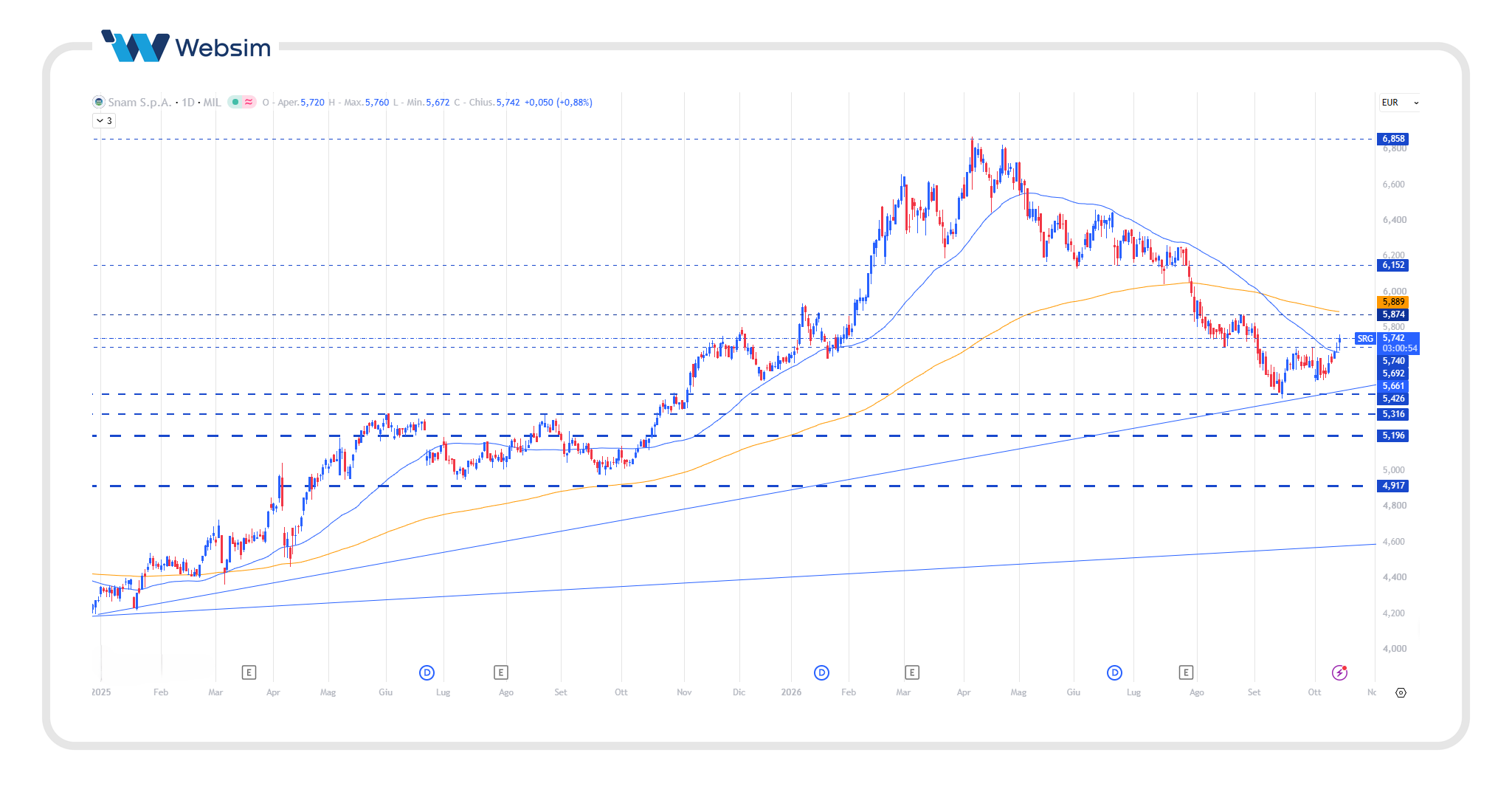Select the 5,740 price label

point(1393,361)
